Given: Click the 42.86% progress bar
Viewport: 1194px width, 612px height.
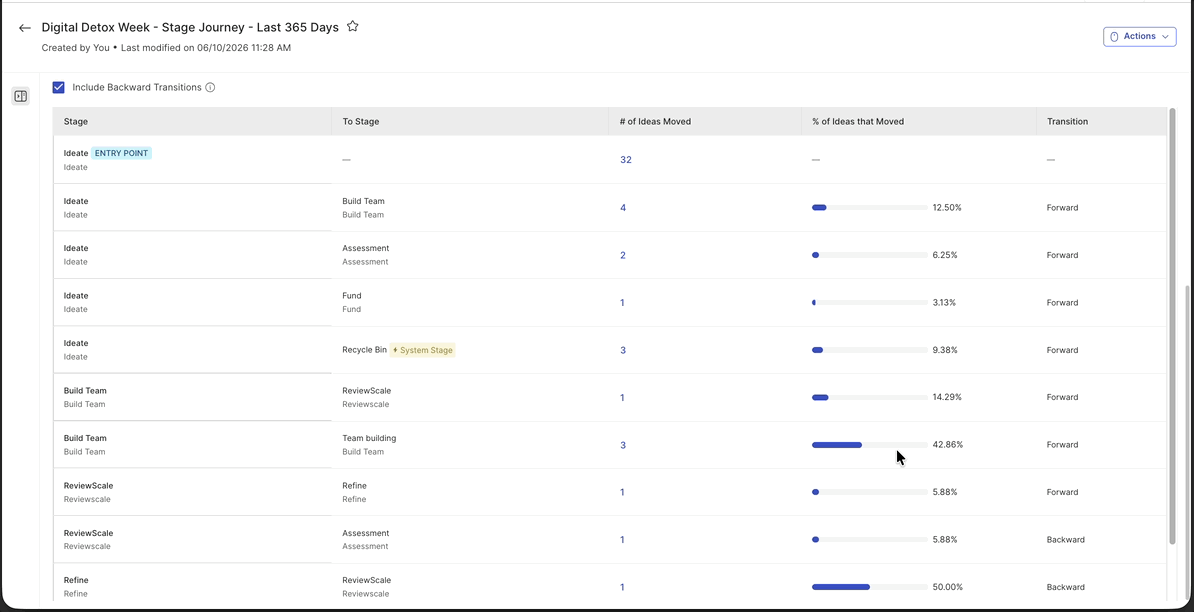Looking at the screenshot, I should [x=870, y=445].
